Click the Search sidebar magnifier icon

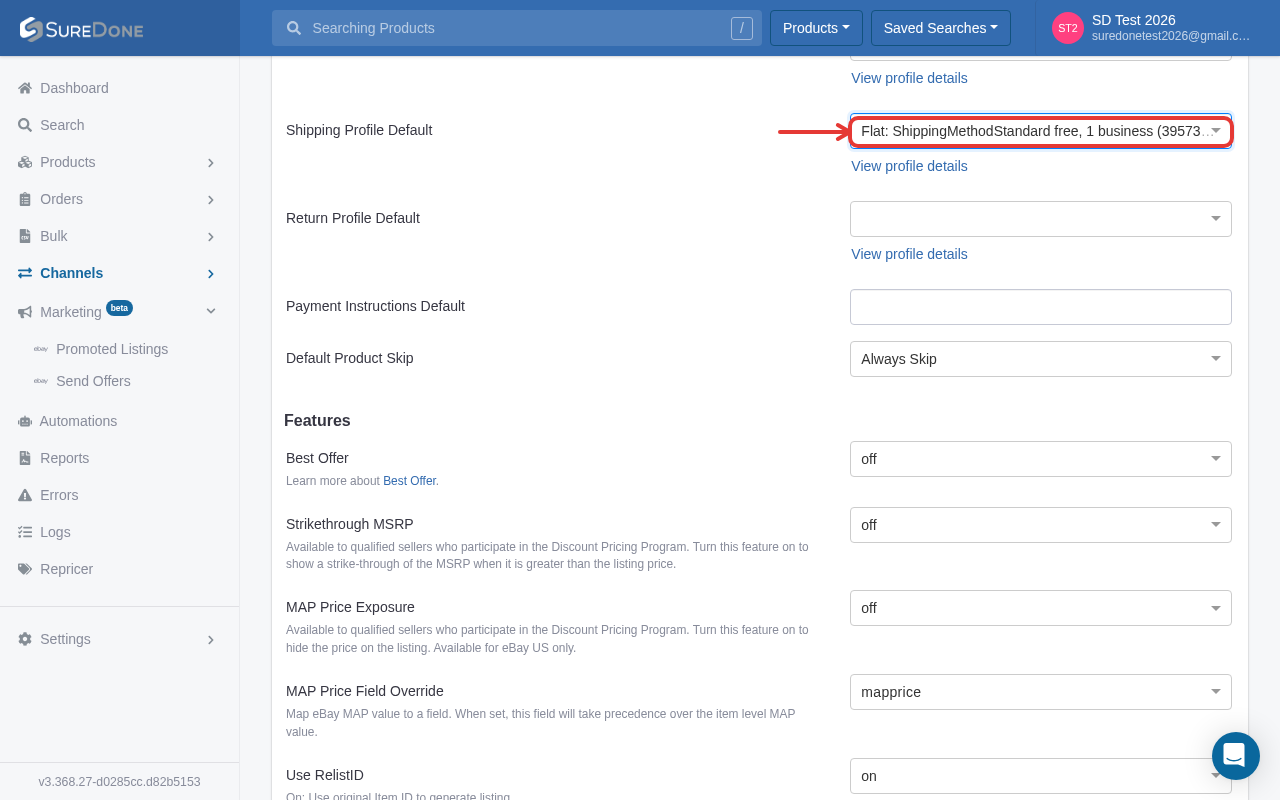coord(25,125)
